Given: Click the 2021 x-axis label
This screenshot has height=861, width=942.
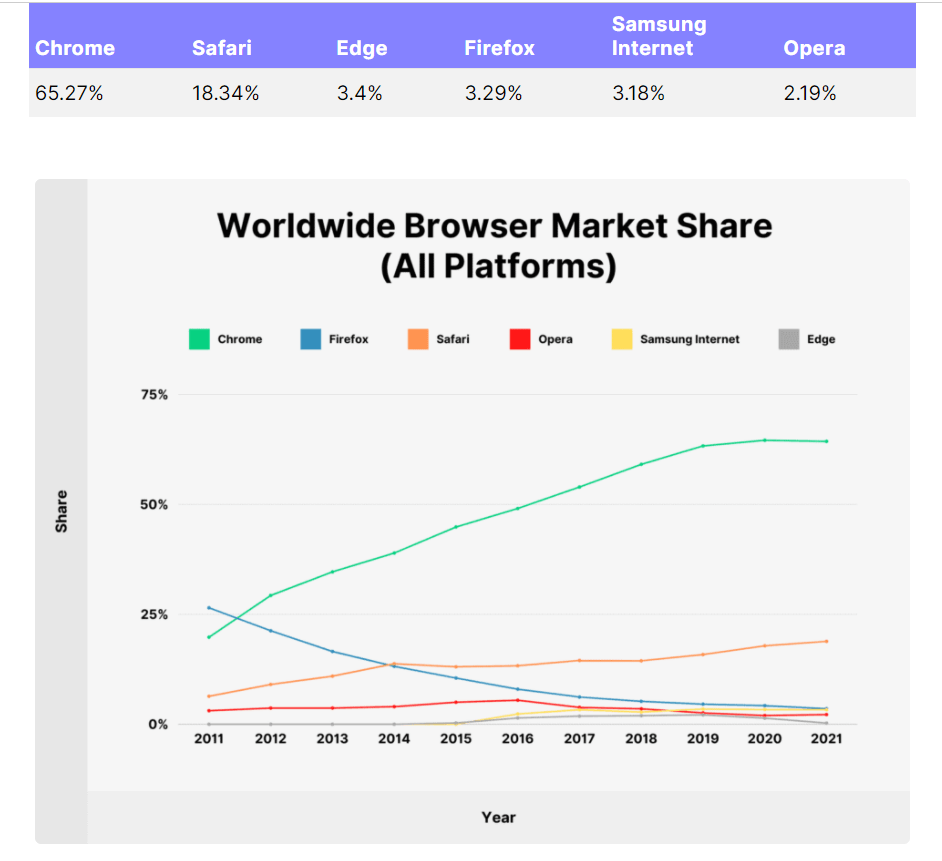Looking at the screenshot, I should (x=827, y=739).
